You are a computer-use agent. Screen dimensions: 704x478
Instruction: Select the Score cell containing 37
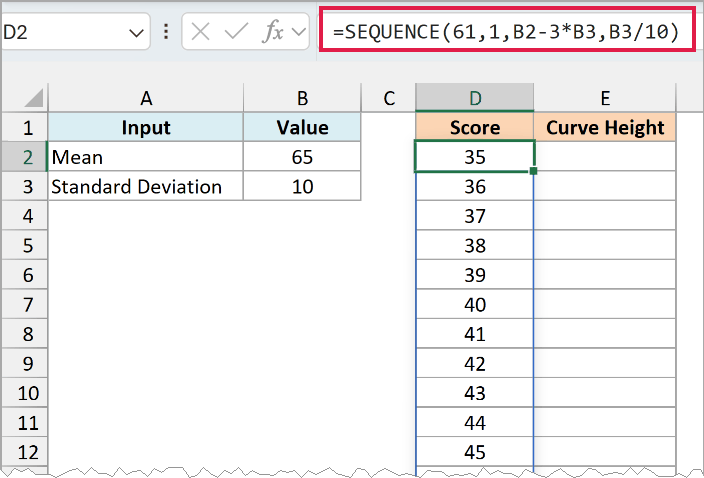click(475, 216)
